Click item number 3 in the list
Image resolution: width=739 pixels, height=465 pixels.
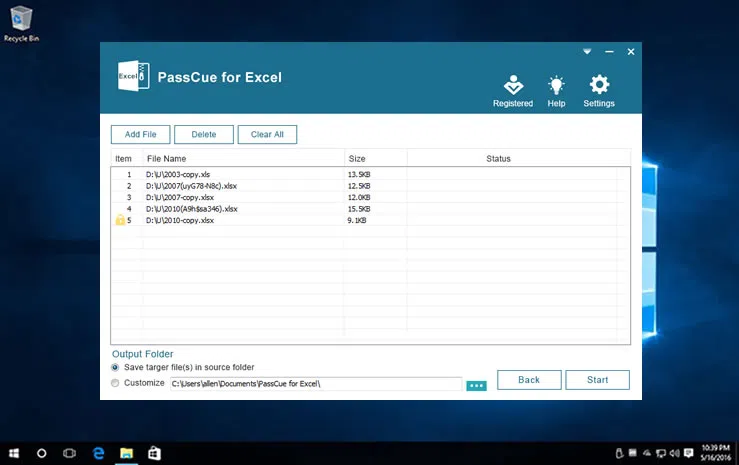129,197
